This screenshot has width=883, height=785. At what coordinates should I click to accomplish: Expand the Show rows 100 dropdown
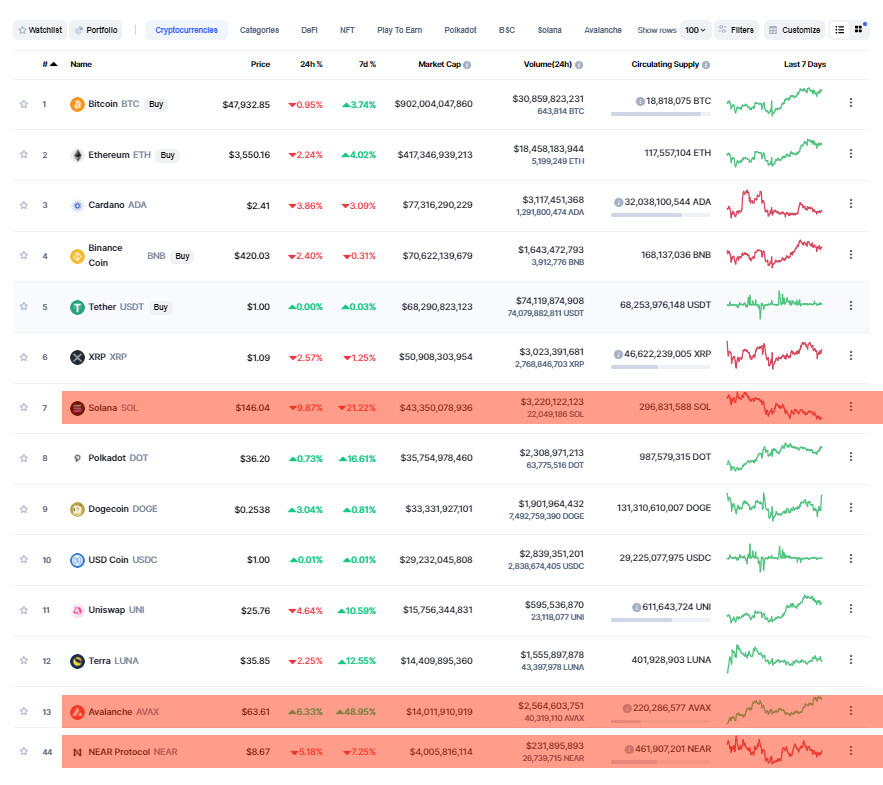[x=695, y=30]
